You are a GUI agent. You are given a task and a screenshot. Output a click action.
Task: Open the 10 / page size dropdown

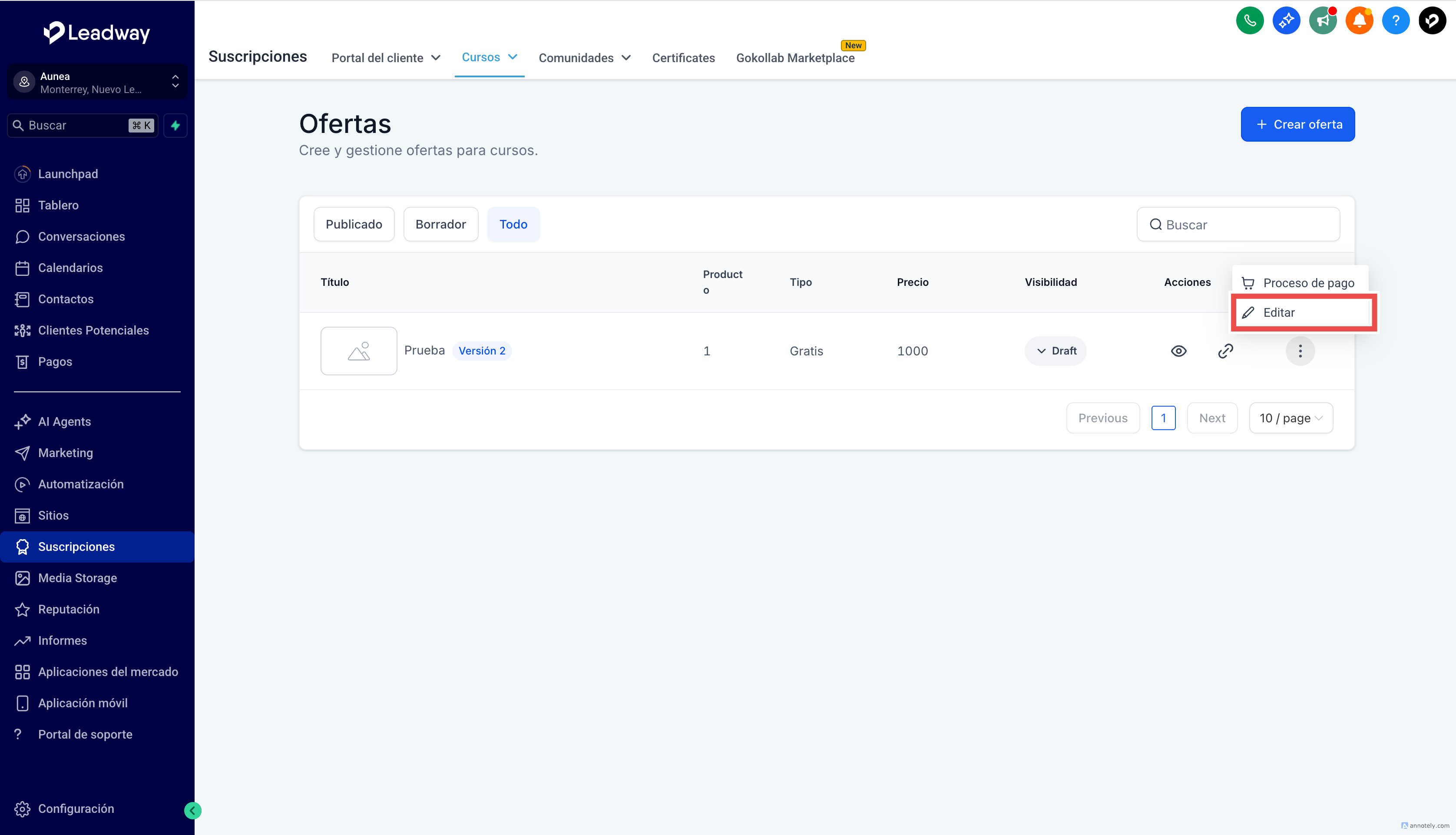[x=1291, y=418]
